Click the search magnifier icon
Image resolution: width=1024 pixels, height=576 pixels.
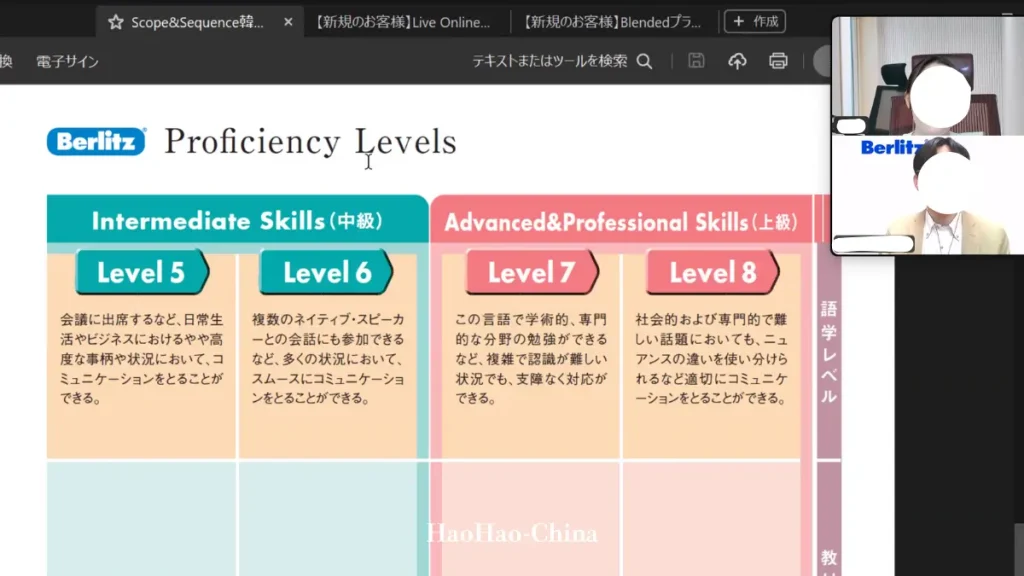pos(645,61)
